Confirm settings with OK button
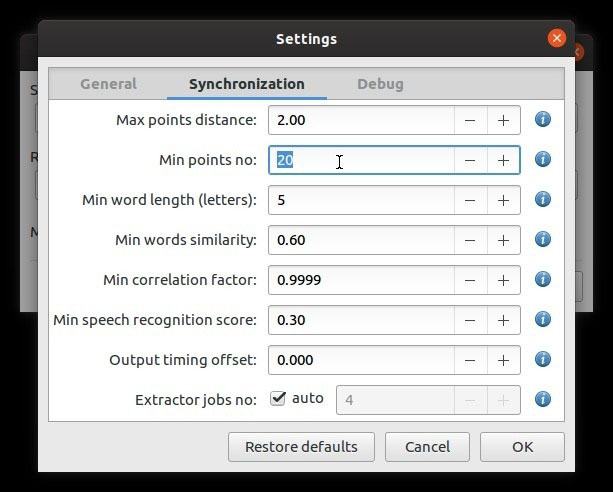Screen dimensions: 613x492 point(522,447)
